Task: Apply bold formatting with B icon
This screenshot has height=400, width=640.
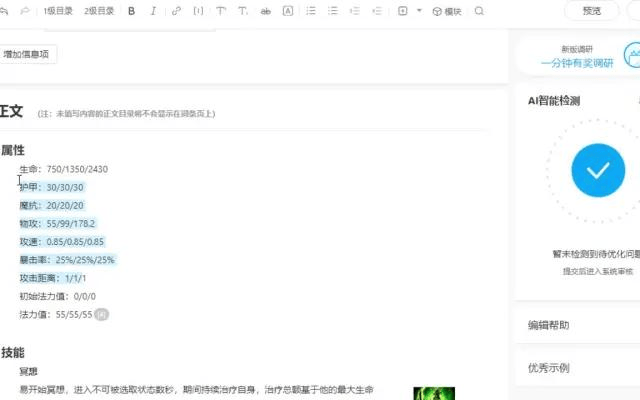Action: point(132,11)
